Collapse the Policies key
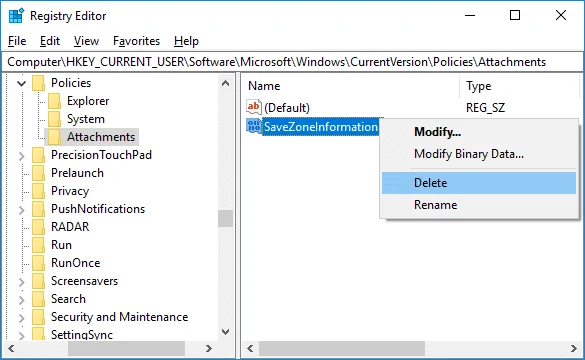585x360 pixels. (22, 83)
